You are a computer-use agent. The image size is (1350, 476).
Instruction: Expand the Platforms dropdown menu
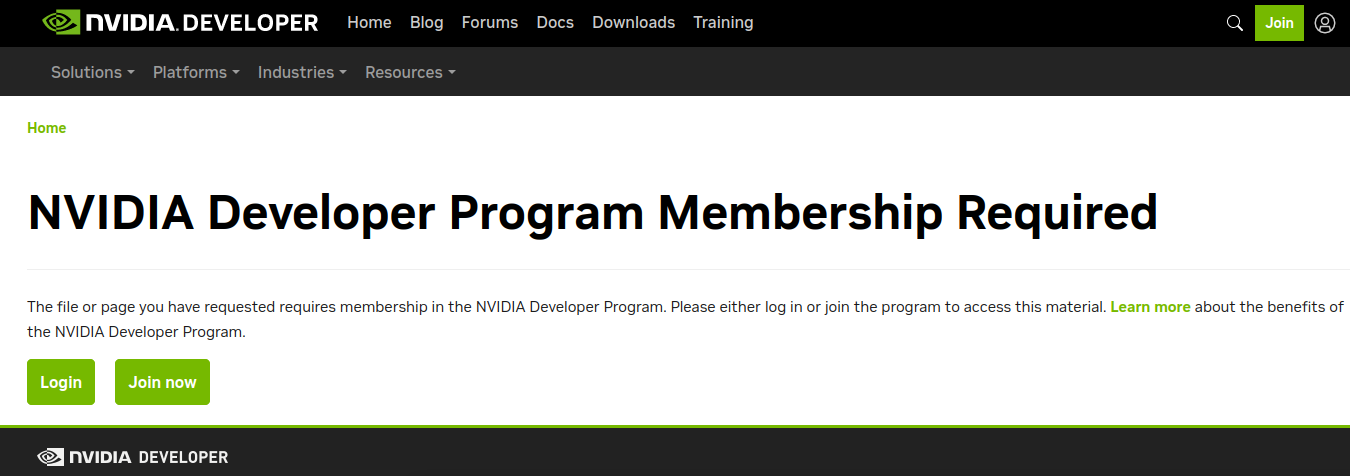[x=196, y=72]
